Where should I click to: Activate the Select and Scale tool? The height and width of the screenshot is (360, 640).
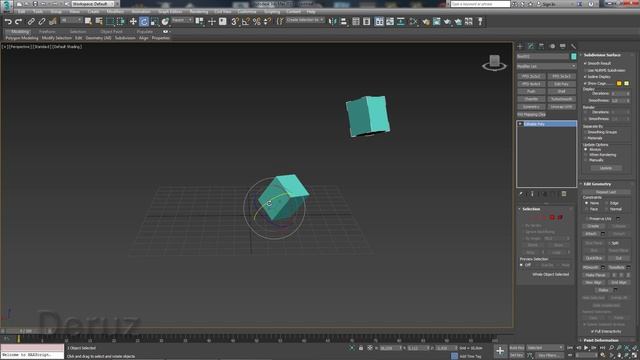coord(154,21)
